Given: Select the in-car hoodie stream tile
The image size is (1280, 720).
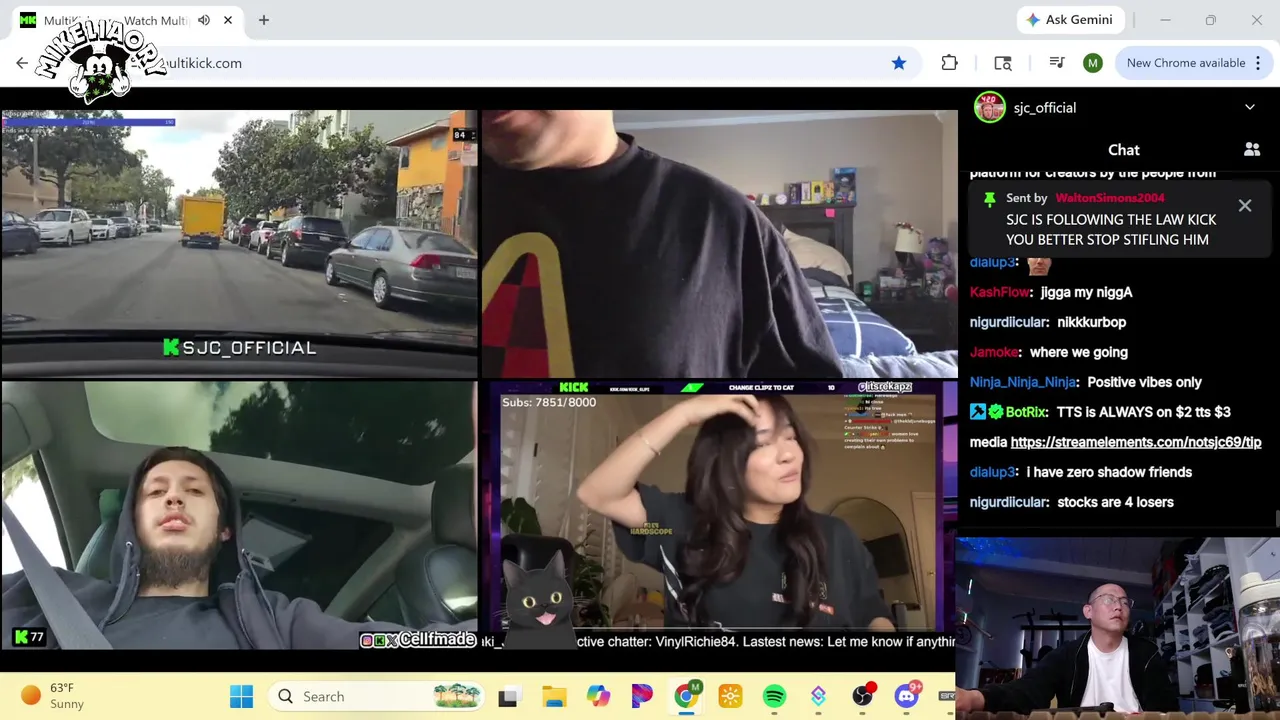Looking at the screenshot, I should tap(238, 515).
